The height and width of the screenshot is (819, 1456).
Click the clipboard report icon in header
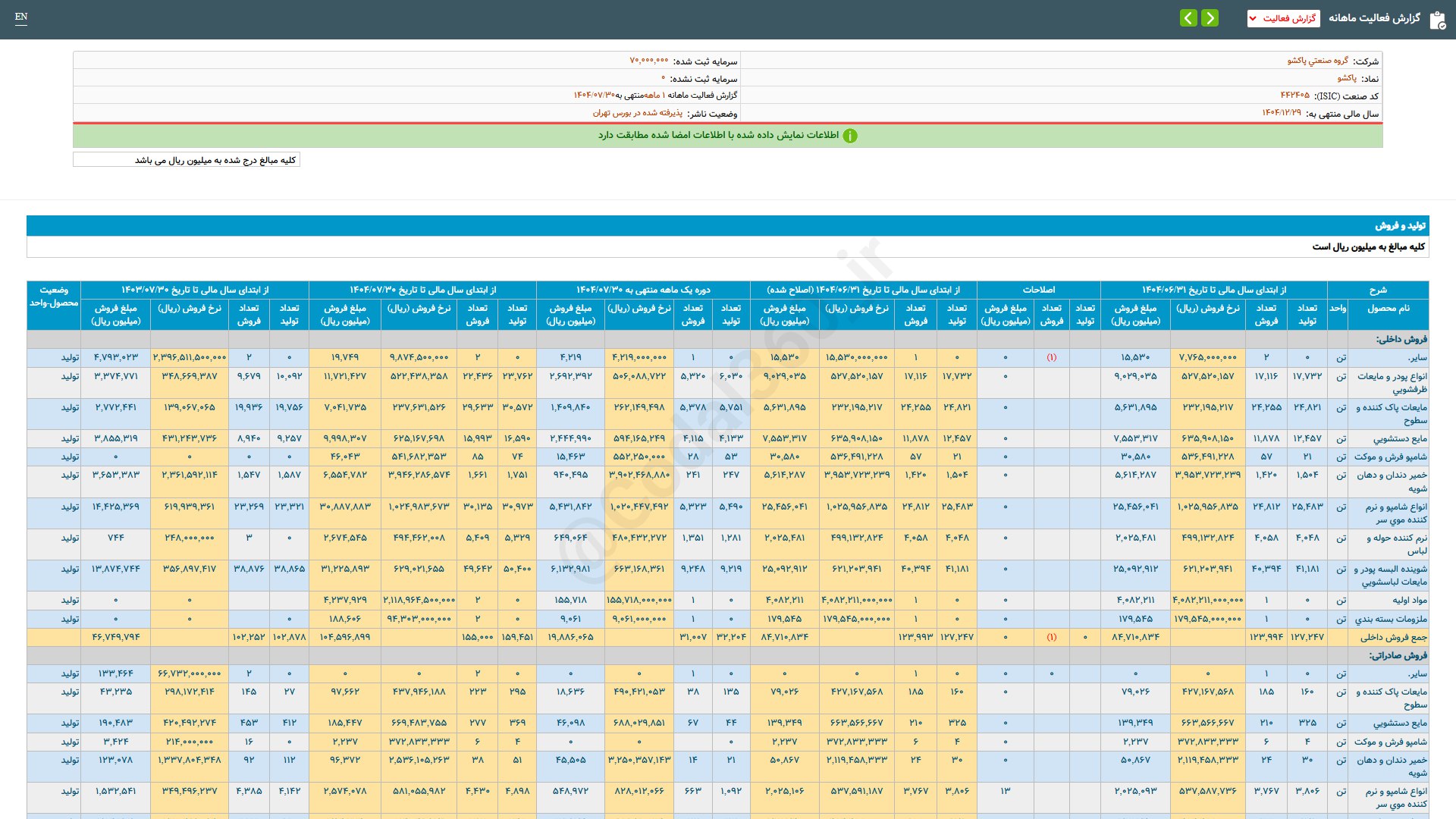[x=1437, y=20]
